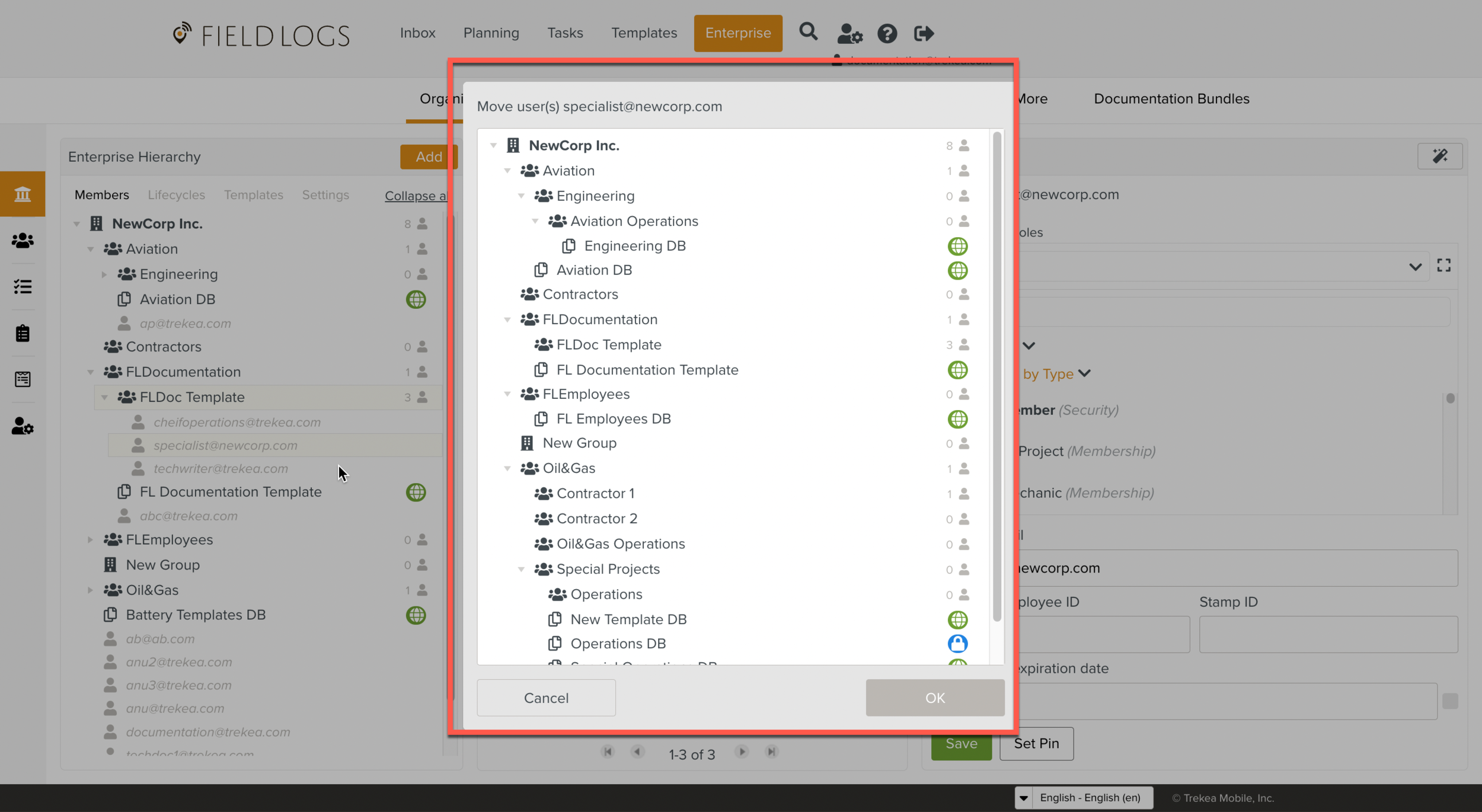Click the magic wand edit icon
1482x812 pixels.
point(1439,156)
